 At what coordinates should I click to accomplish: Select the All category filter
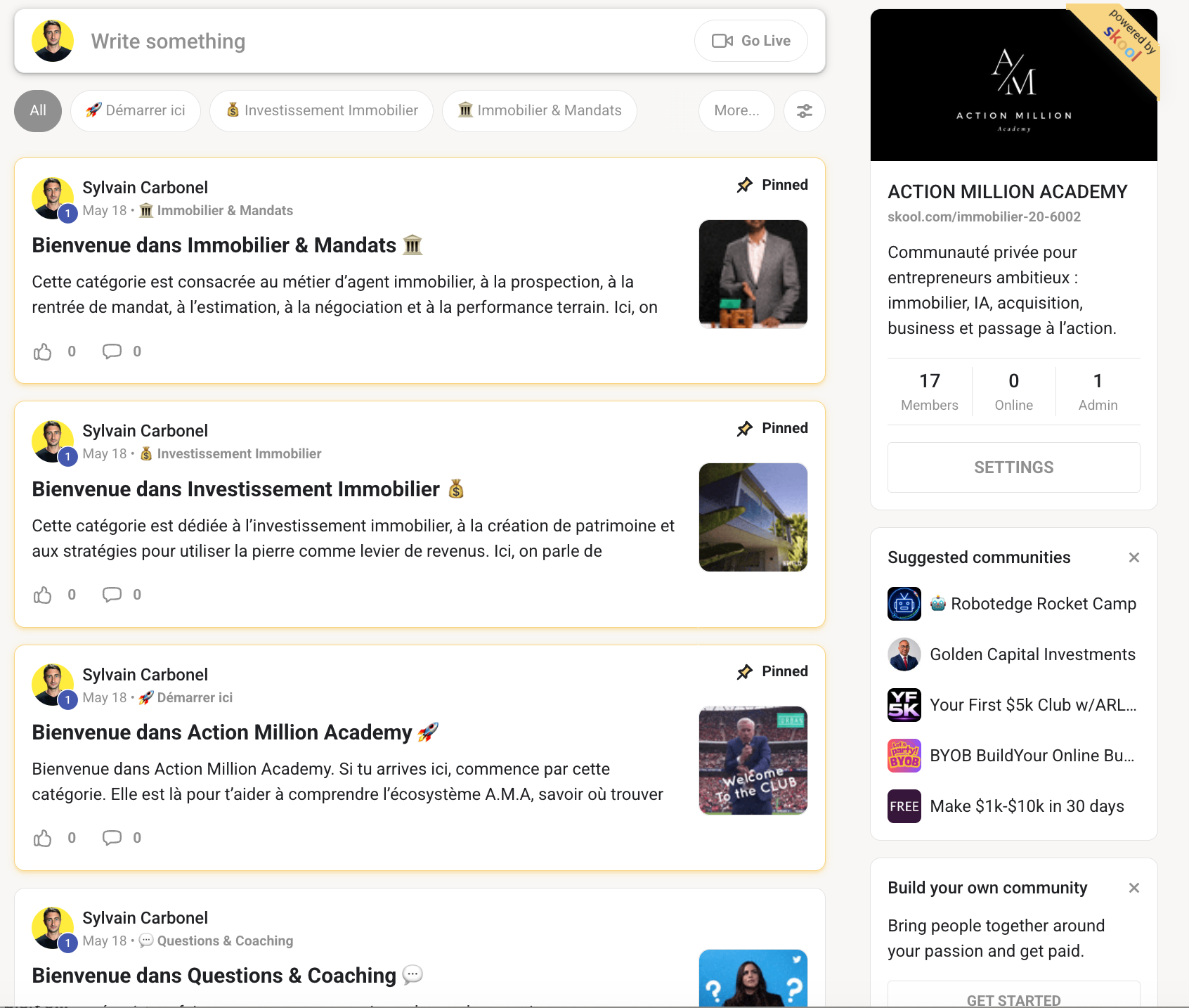tap(38, 111)
